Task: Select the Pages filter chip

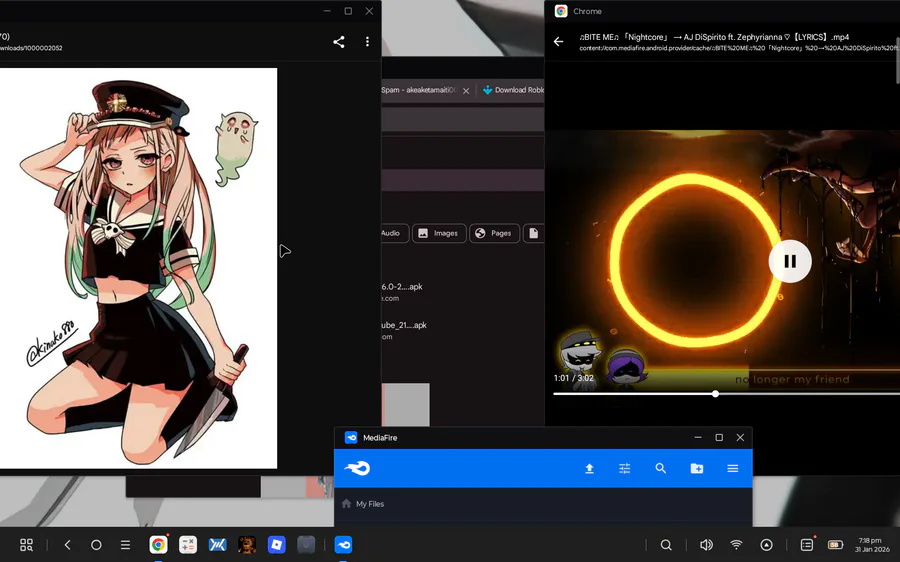Action: (x=494, y=233)
